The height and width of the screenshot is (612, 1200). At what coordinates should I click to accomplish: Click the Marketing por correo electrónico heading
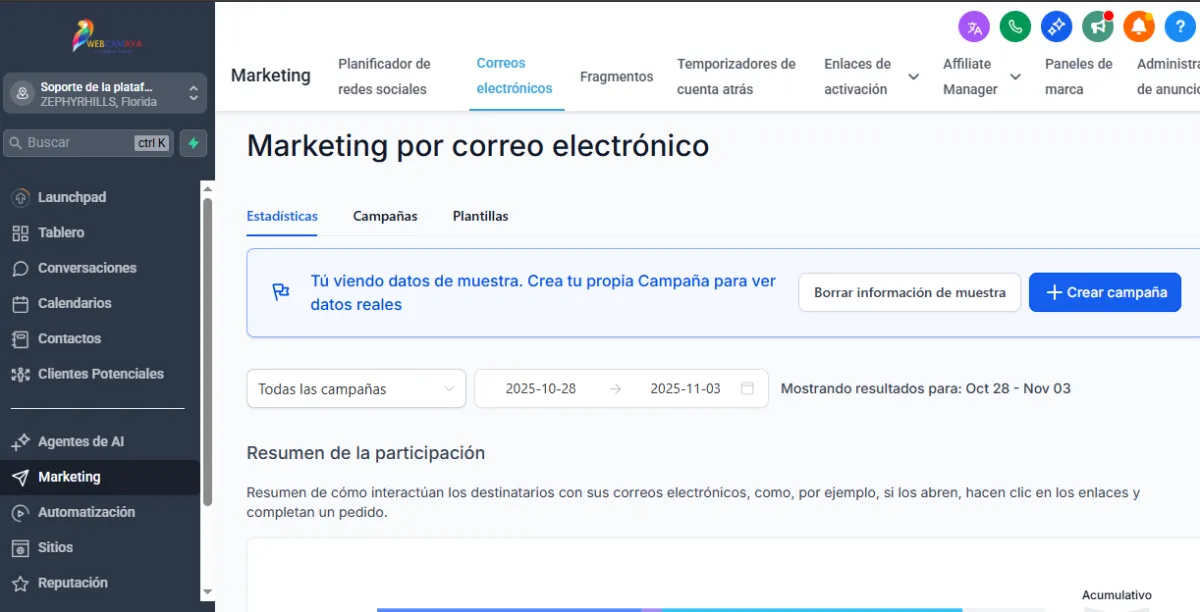478,146
